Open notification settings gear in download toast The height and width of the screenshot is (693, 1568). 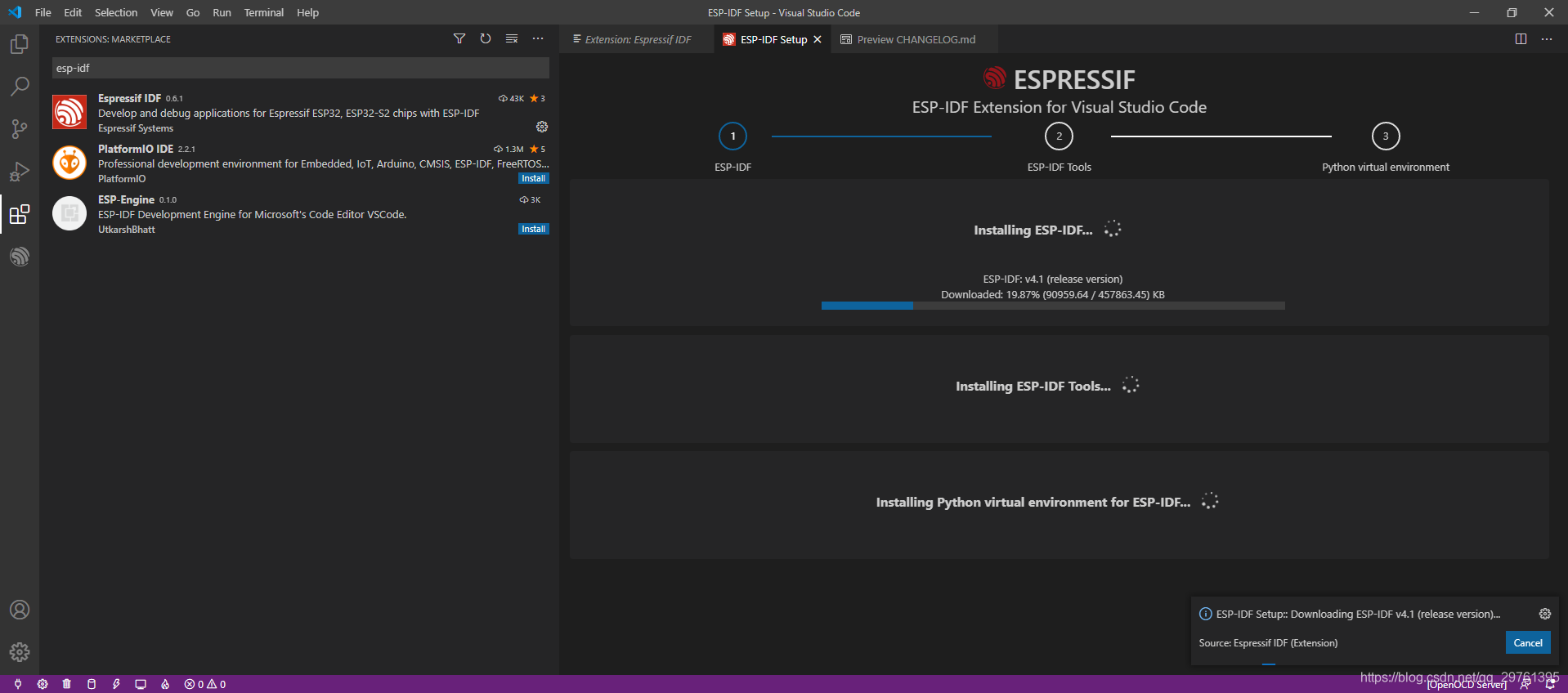[x=1545, y=614]
